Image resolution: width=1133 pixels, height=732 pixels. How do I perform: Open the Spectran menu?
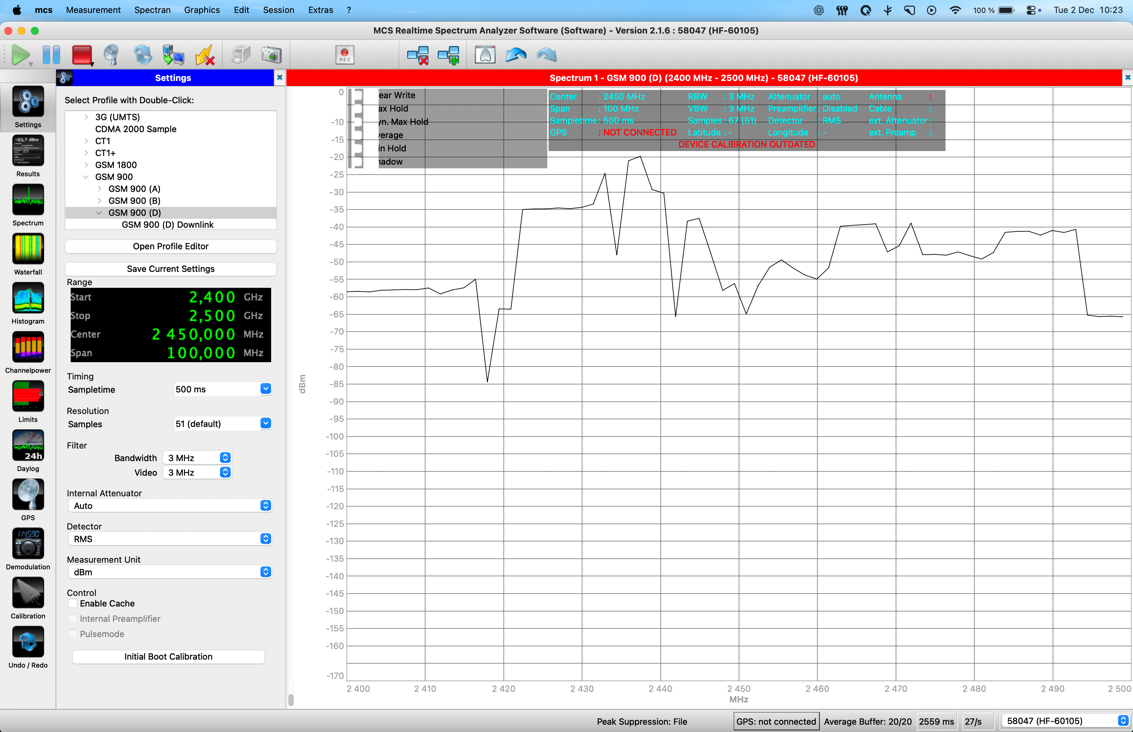(152, 10)
